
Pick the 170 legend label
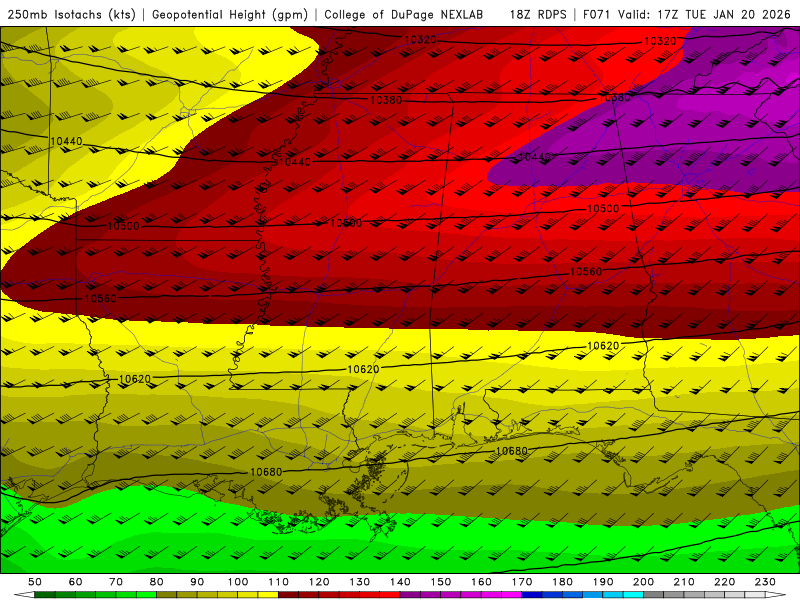point(522,582)
